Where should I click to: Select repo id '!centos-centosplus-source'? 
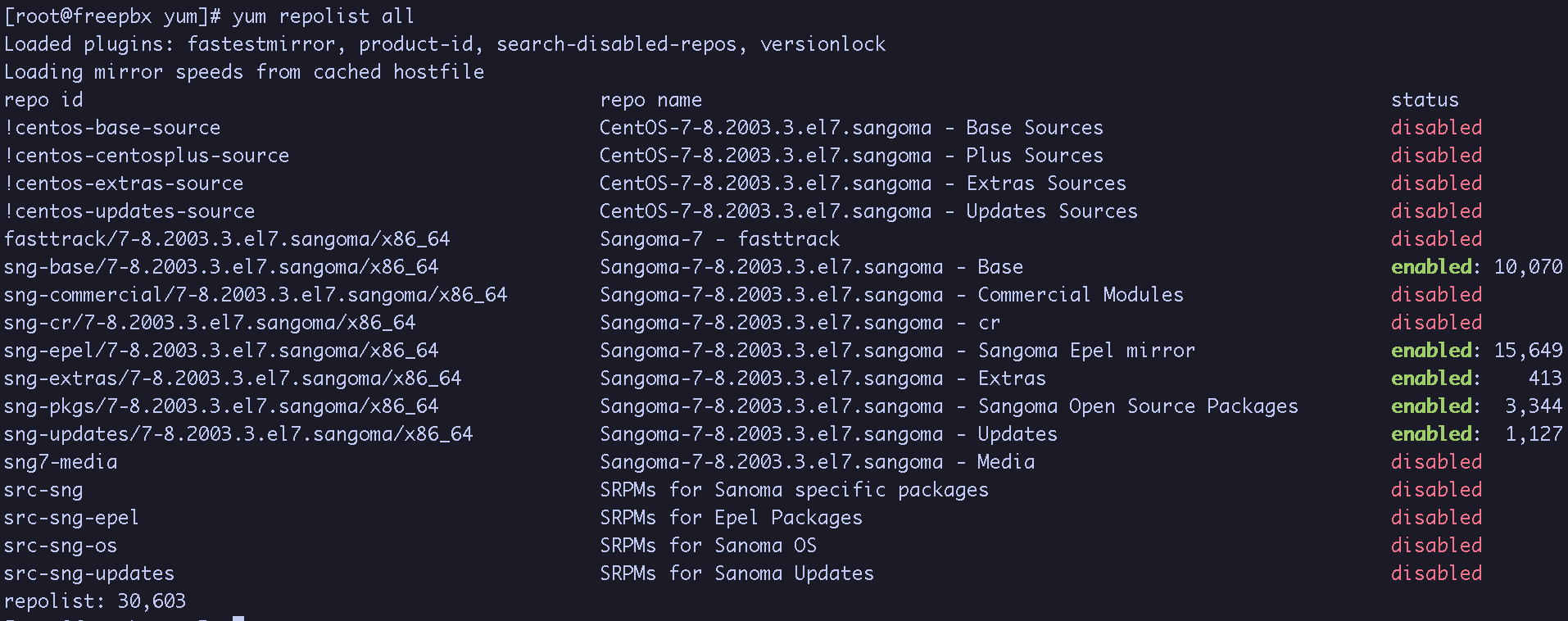[147, 156]
